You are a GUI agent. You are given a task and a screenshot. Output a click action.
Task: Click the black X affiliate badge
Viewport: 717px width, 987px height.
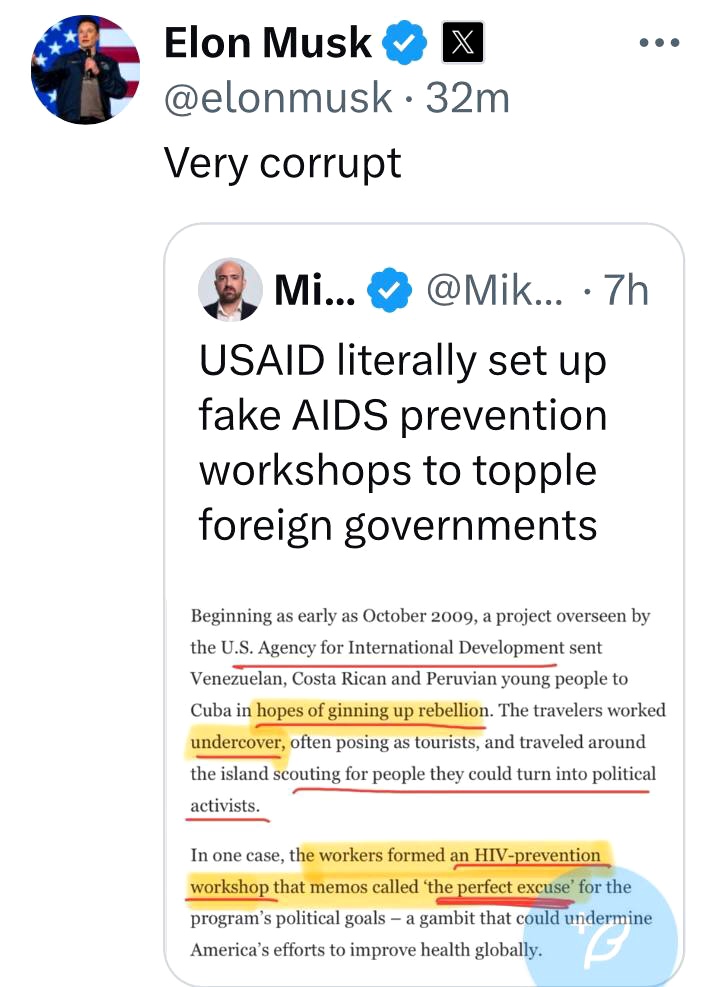click(x=462, y=44)
